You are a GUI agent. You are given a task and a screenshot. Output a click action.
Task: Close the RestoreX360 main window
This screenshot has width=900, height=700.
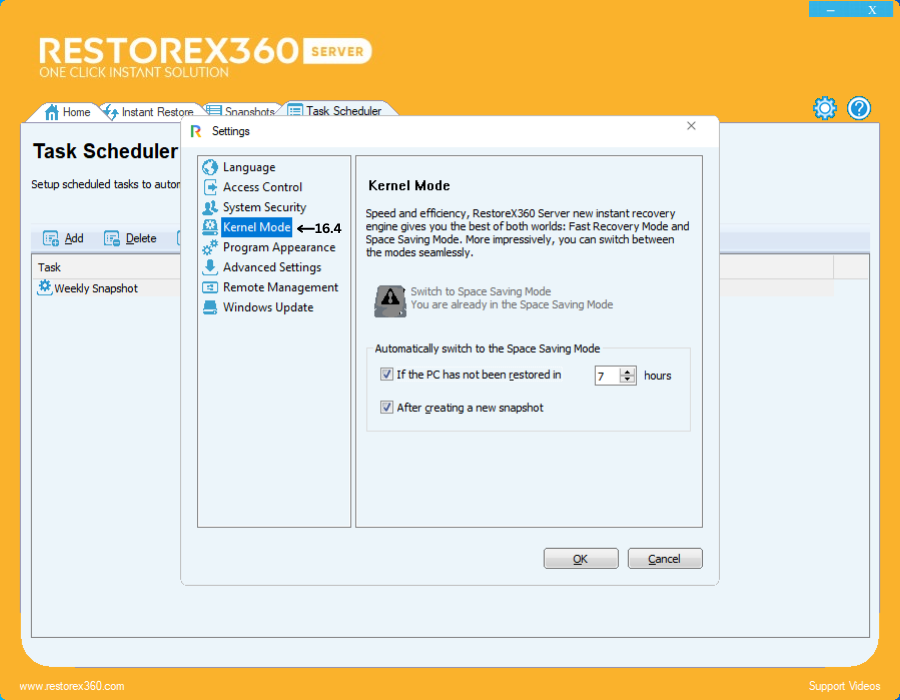872,10
